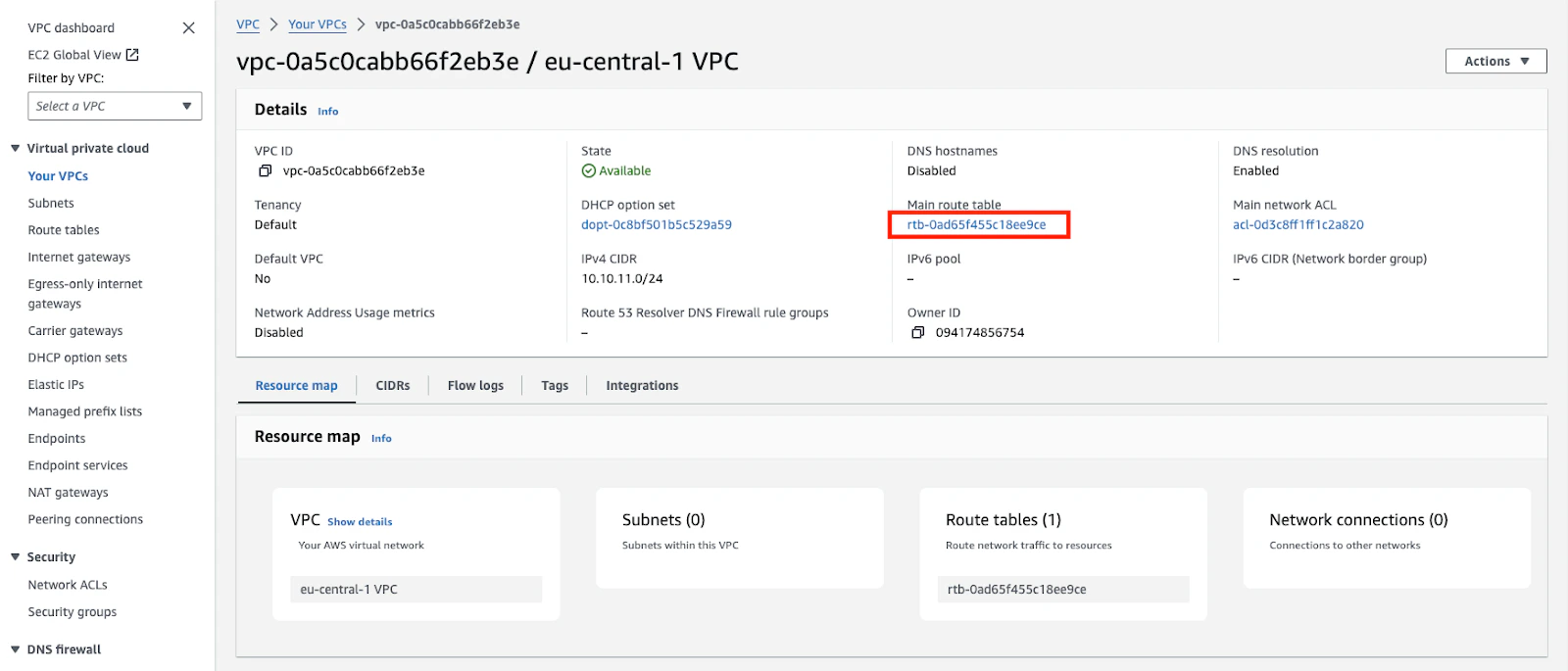1568x671 pixels.
Task: Collapse the Virtual private cloud section
Action: tap(16, 148)
